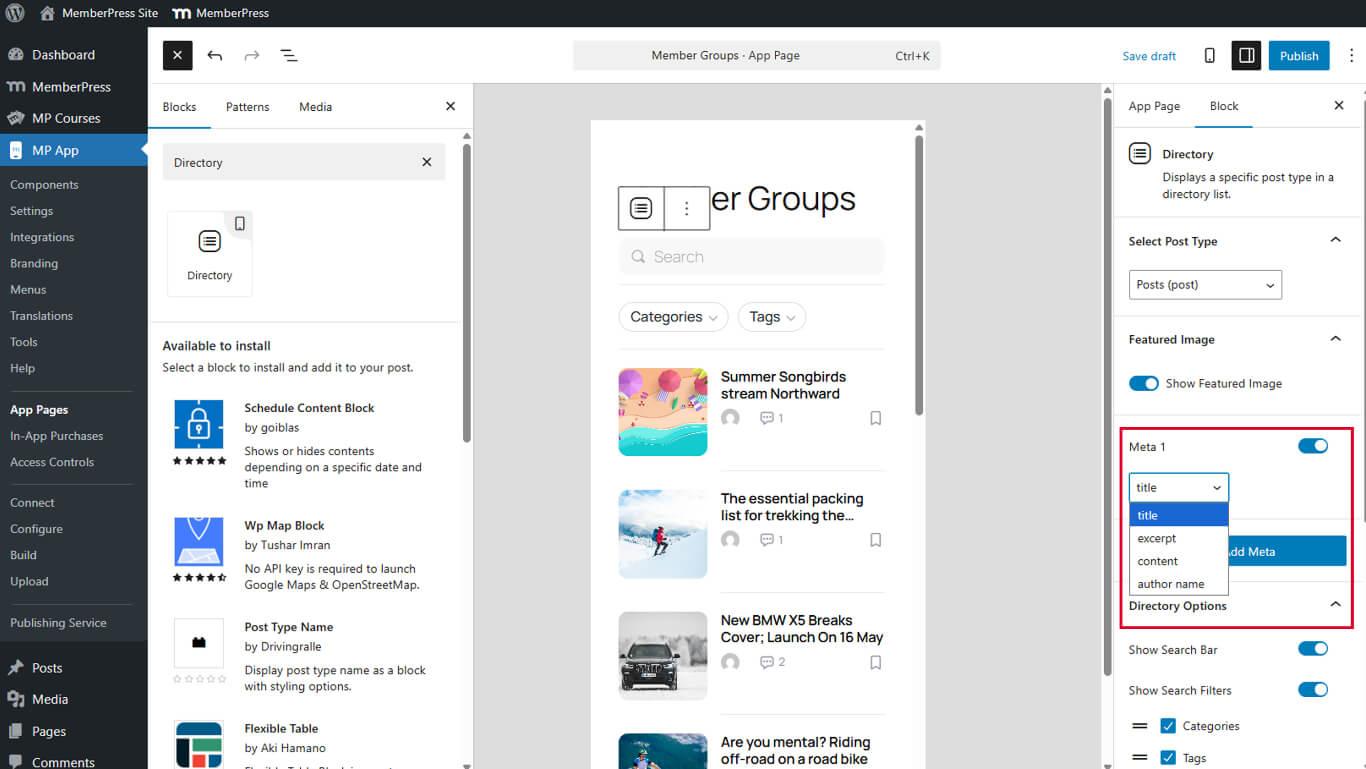The image size is (1366, 769).
Task: Bookmark the Summer Songbirds post
Action: point(875,418)
